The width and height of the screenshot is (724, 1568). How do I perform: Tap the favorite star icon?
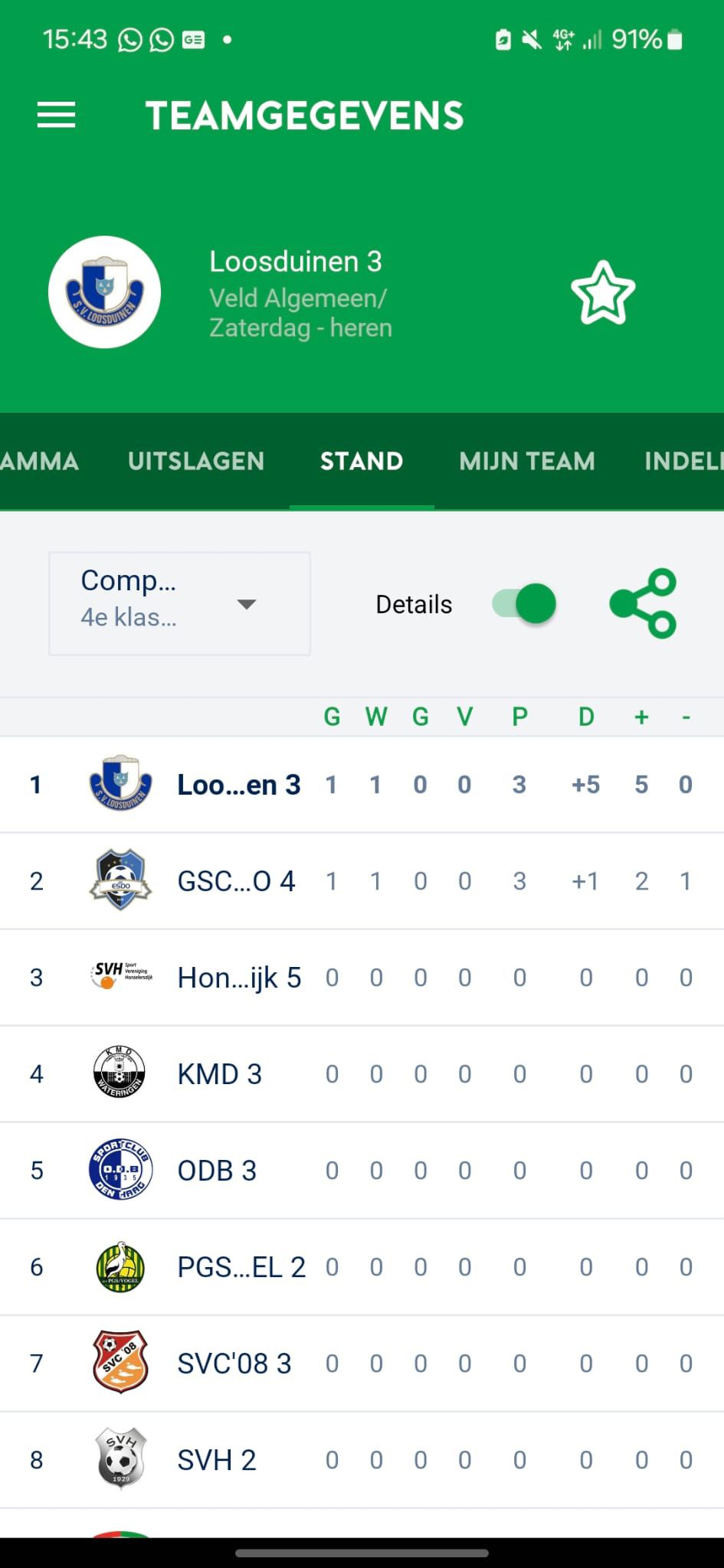click(x=603, y=293)
